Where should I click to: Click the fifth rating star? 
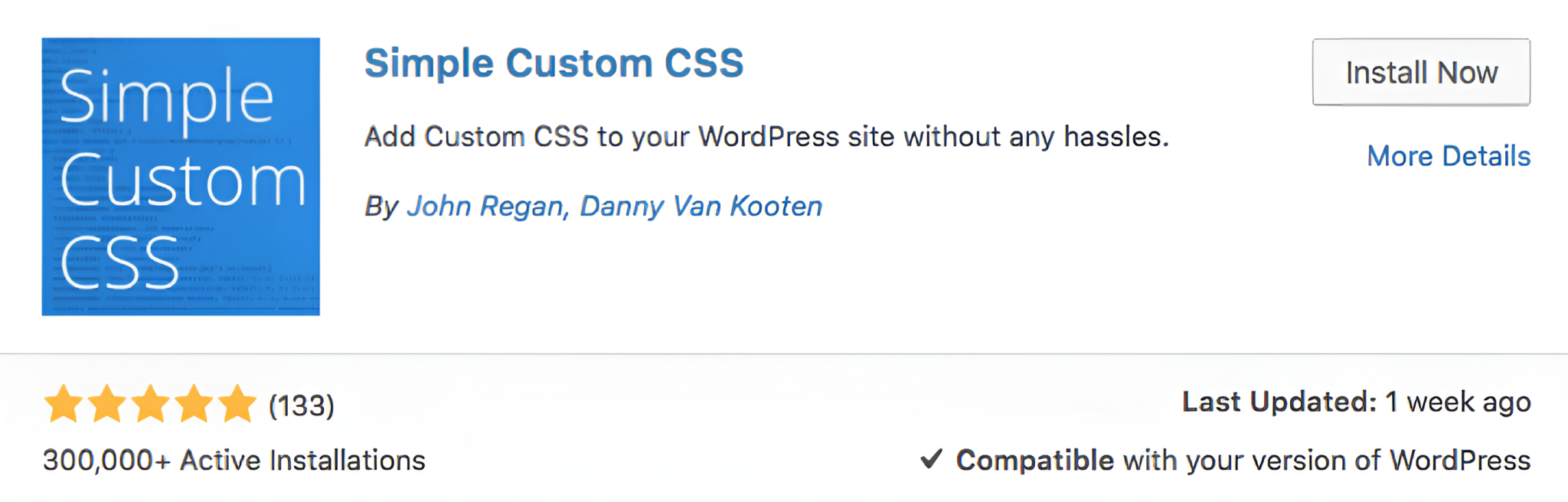(x=239, y=403)
